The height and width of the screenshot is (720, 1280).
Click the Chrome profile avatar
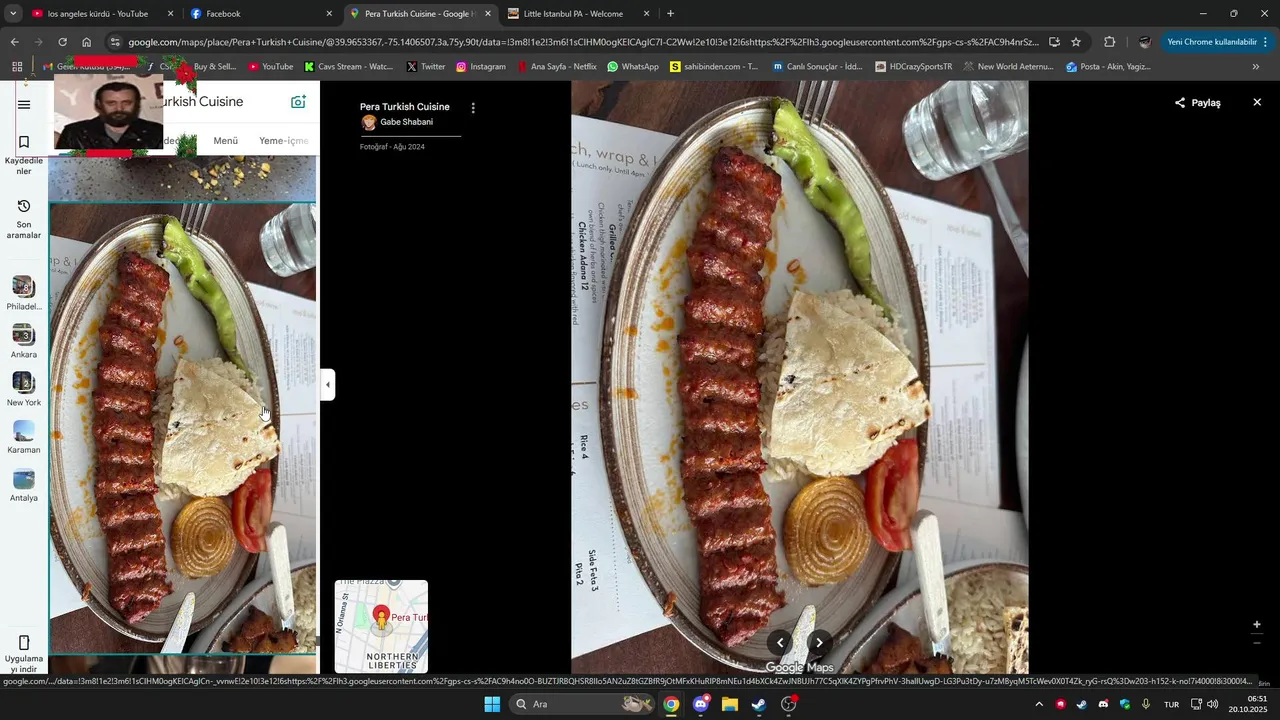(1144, 42)
